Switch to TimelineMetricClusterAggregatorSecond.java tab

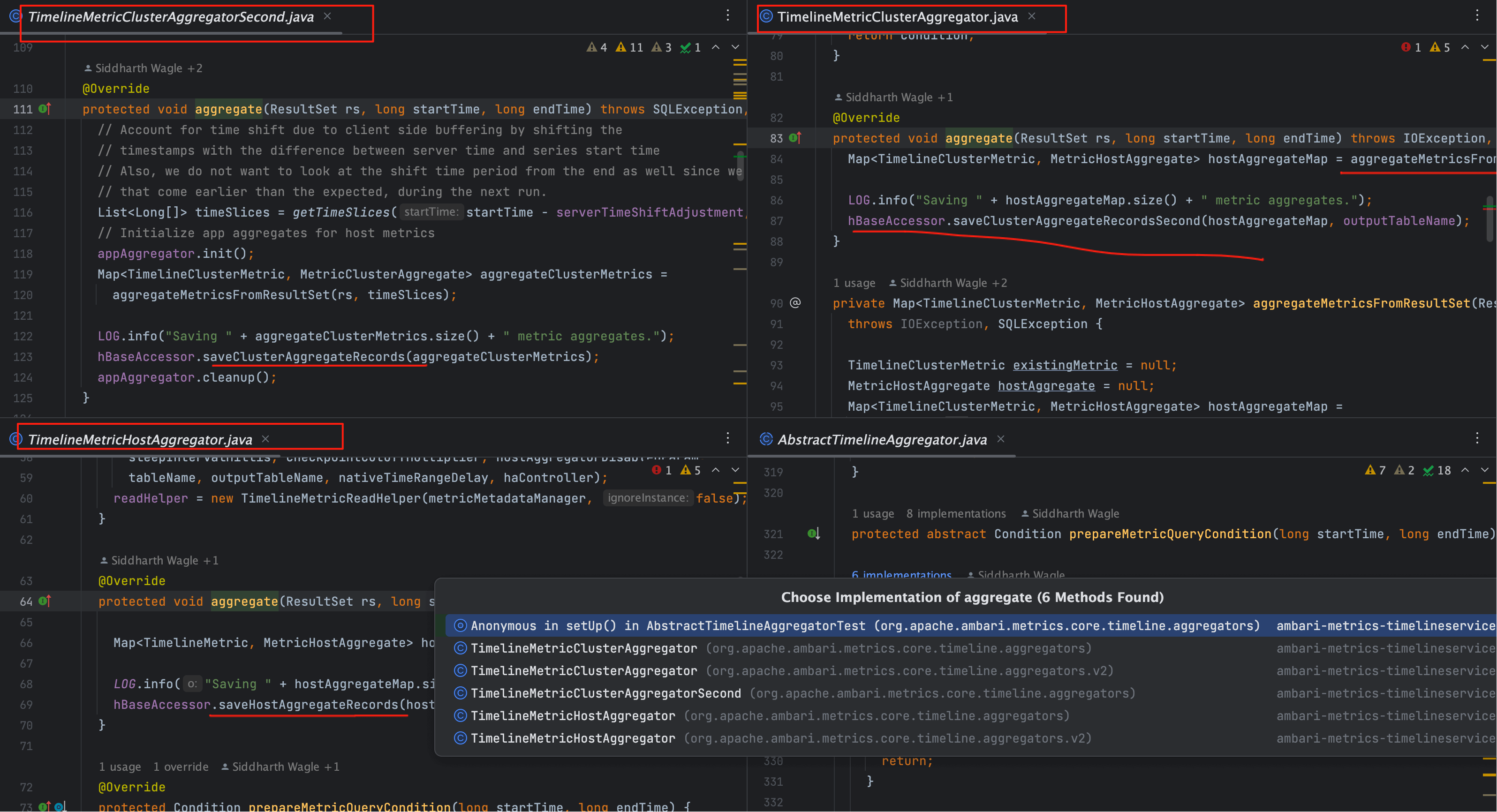171,17
